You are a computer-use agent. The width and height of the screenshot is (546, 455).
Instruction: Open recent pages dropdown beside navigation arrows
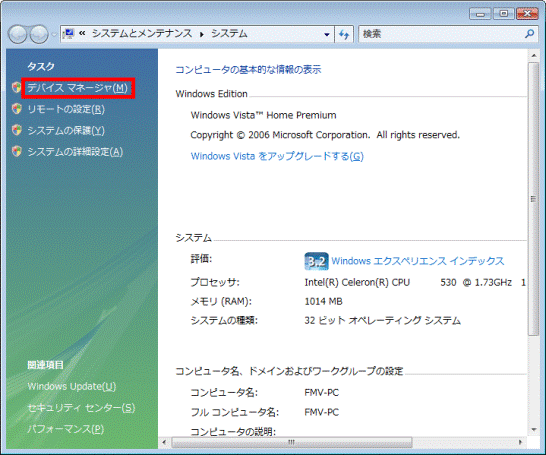coord(54,34)
